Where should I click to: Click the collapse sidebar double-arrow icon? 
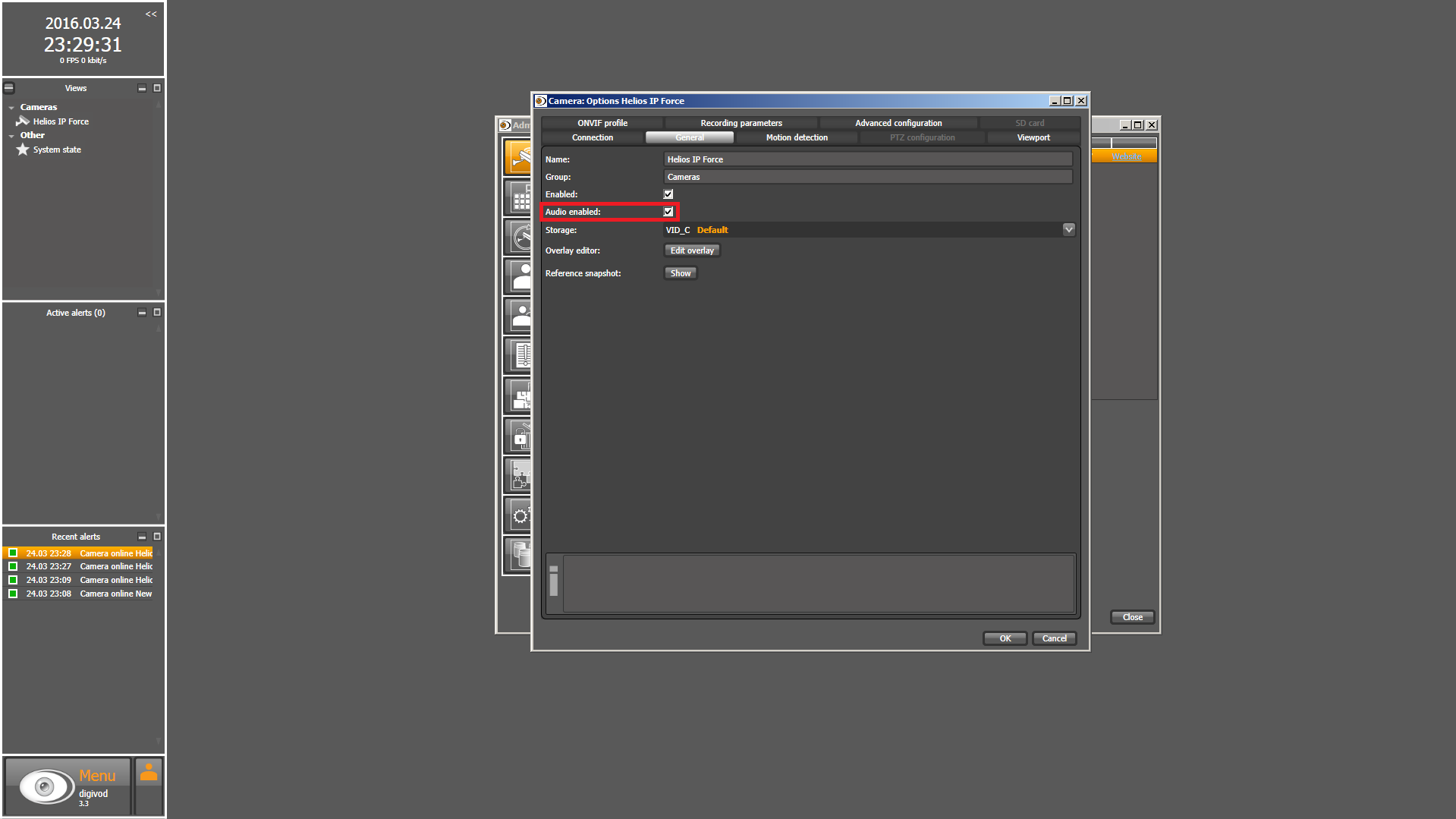(151, 14)
